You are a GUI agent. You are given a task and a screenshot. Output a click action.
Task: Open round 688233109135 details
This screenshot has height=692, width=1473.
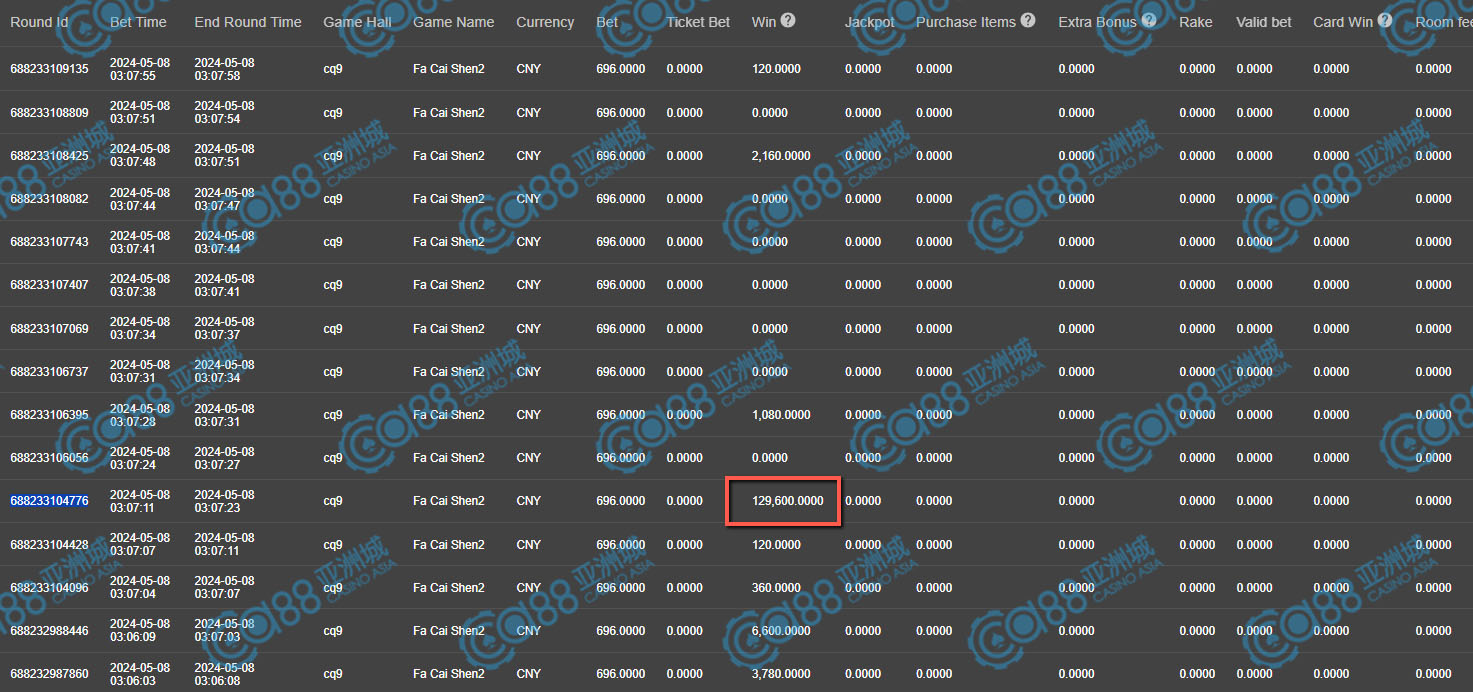tap(49, 69)
